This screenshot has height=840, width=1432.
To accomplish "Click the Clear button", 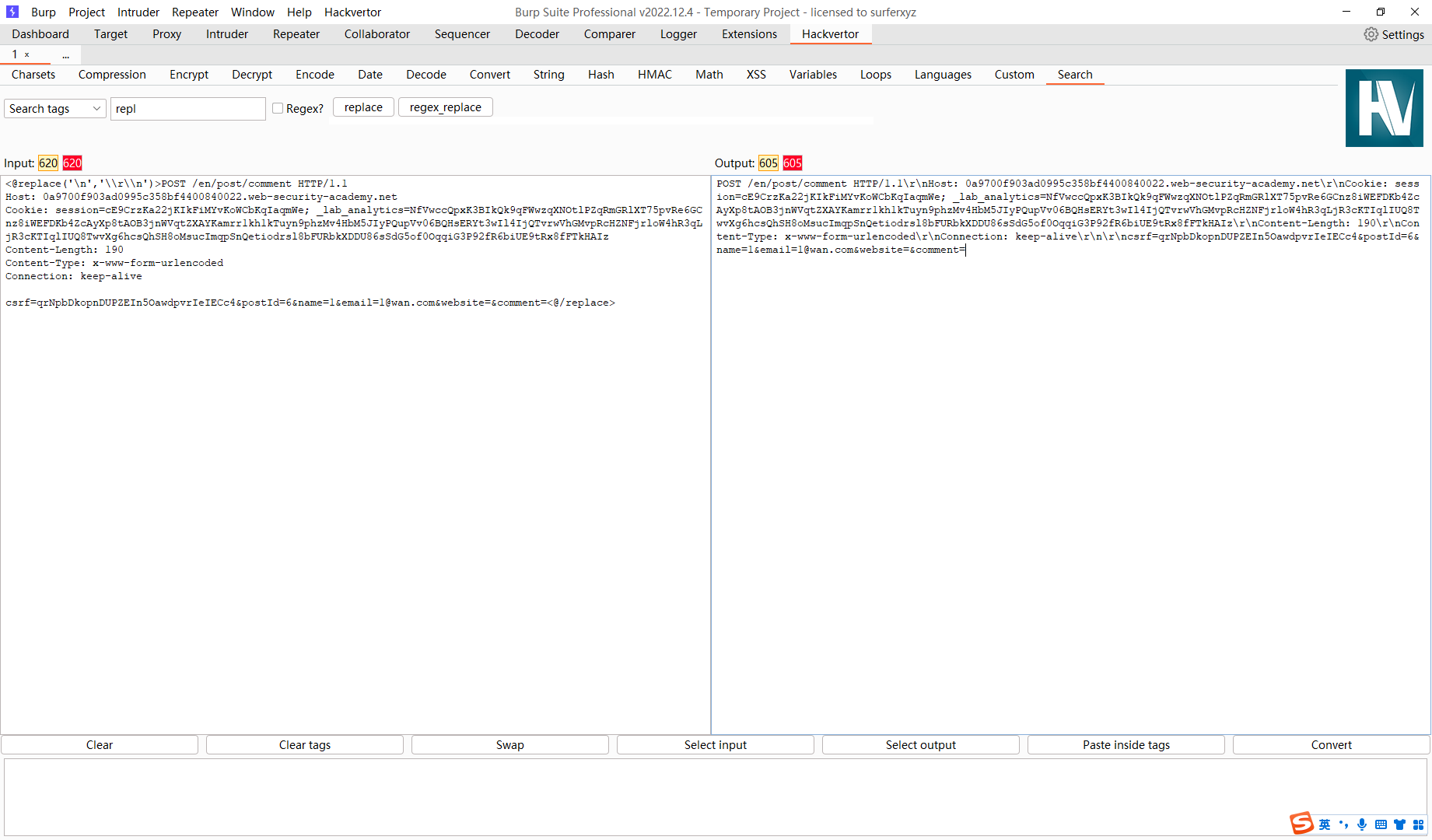I will 100,745.
